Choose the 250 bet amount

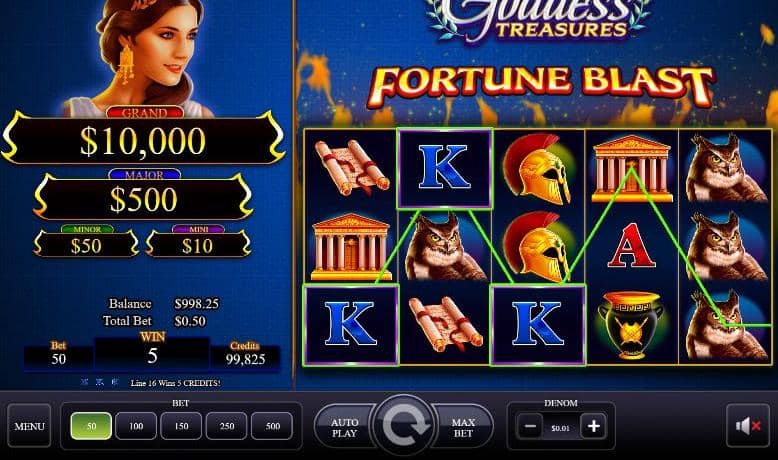pos(227,426)
